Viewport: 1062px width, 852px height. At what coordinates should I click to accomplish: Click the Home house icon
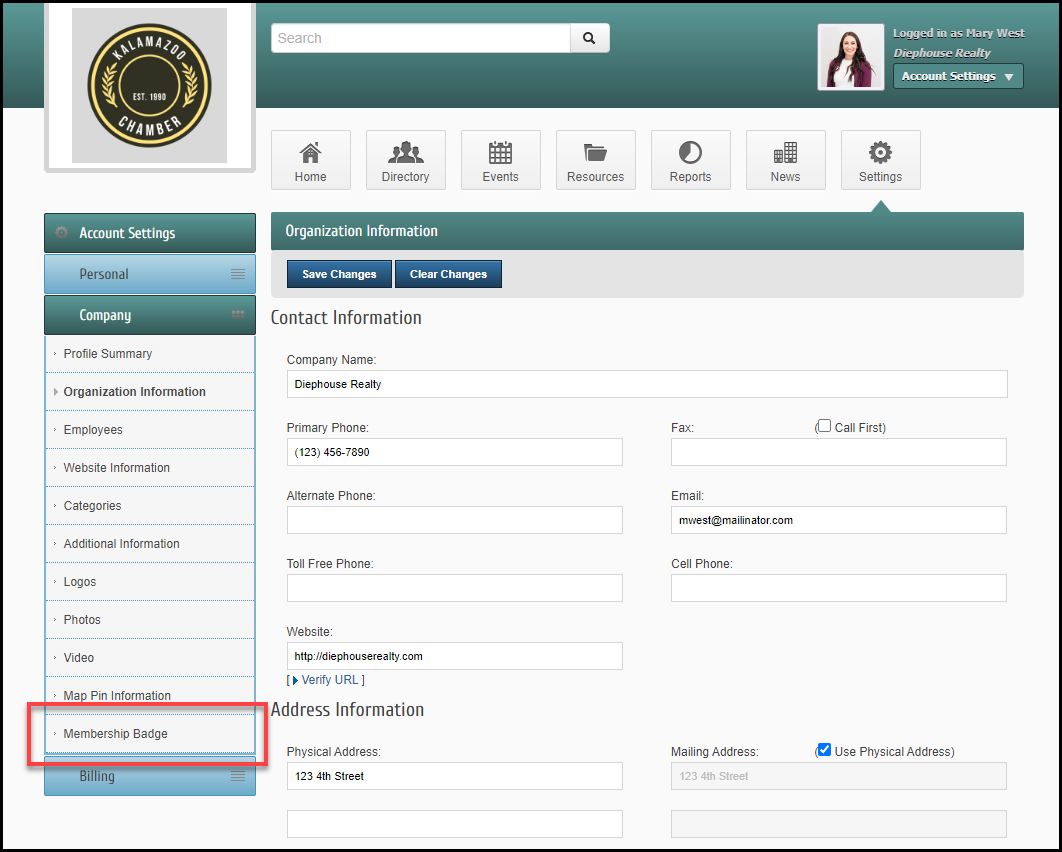click(310, 153)
